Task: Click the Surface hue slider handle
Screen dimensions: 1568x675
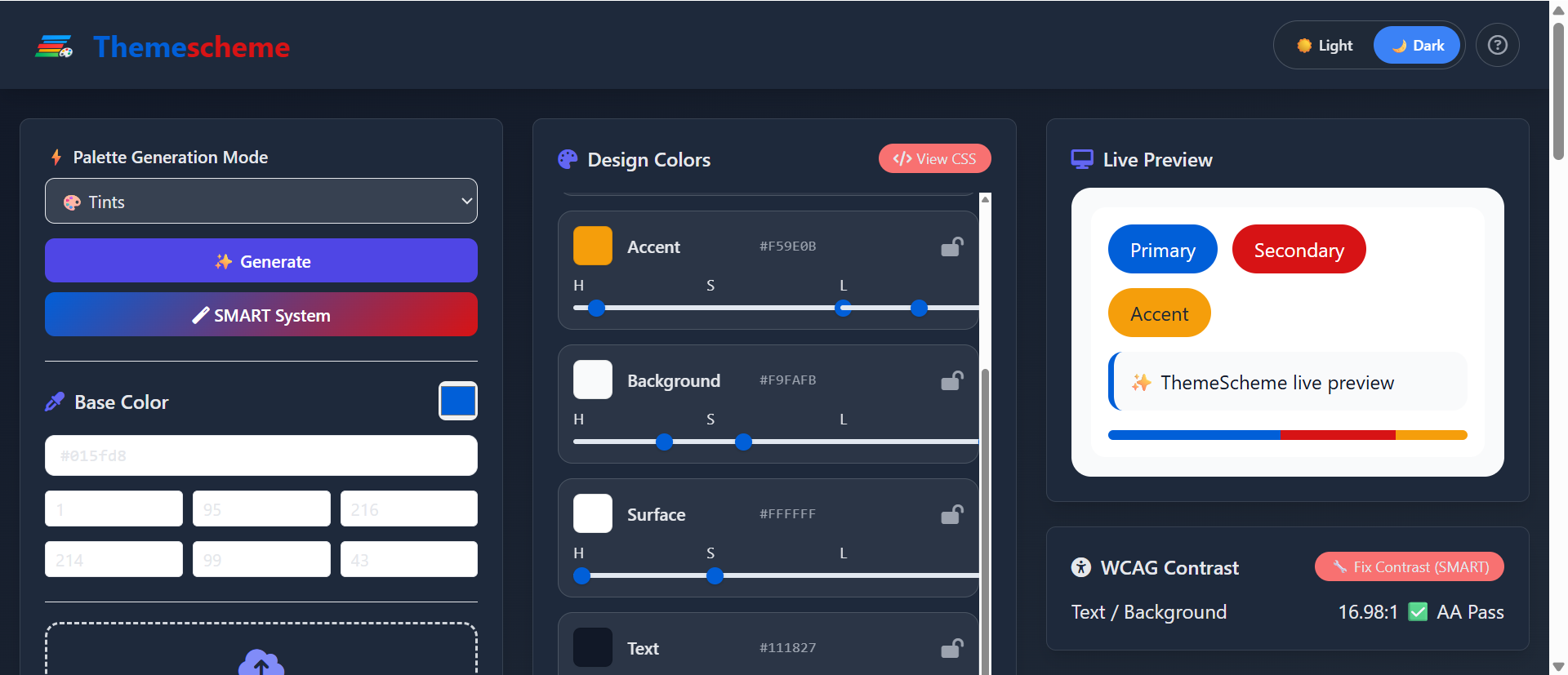Action: pos(582,575)
